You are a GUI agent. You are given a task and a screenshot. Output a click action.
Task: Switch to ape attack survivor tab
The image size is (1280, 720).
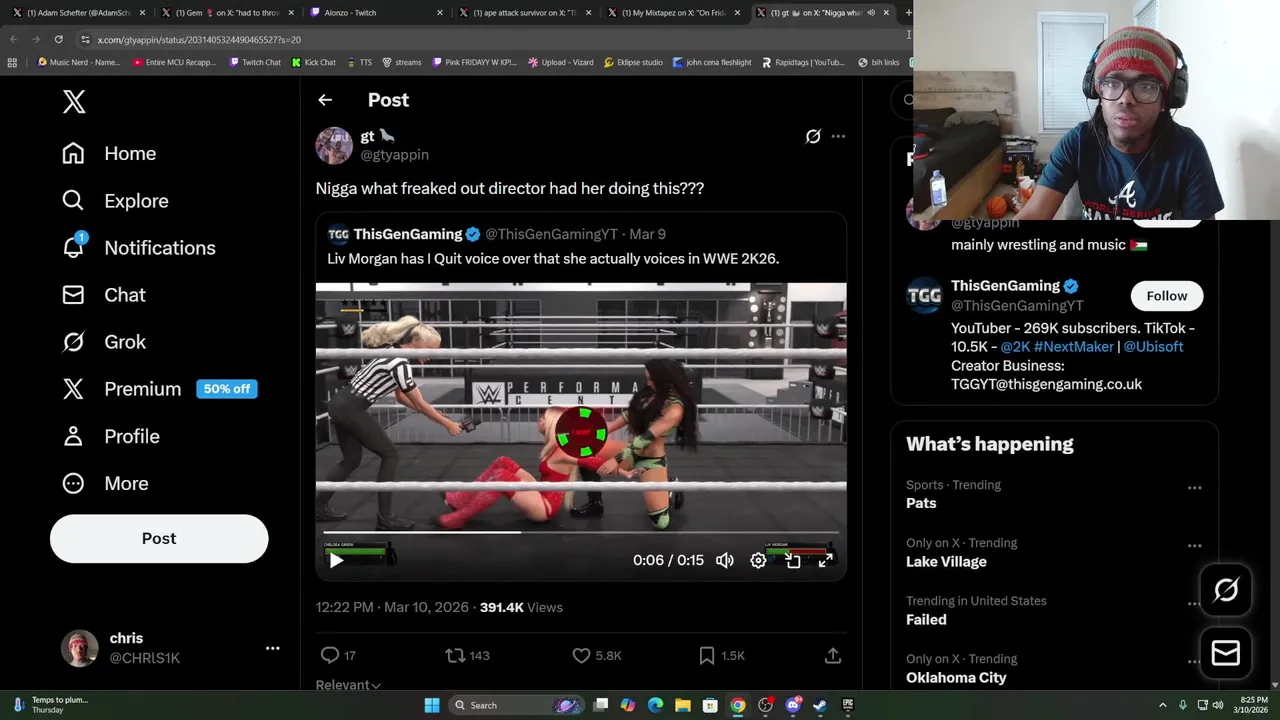tap(524, 12)
